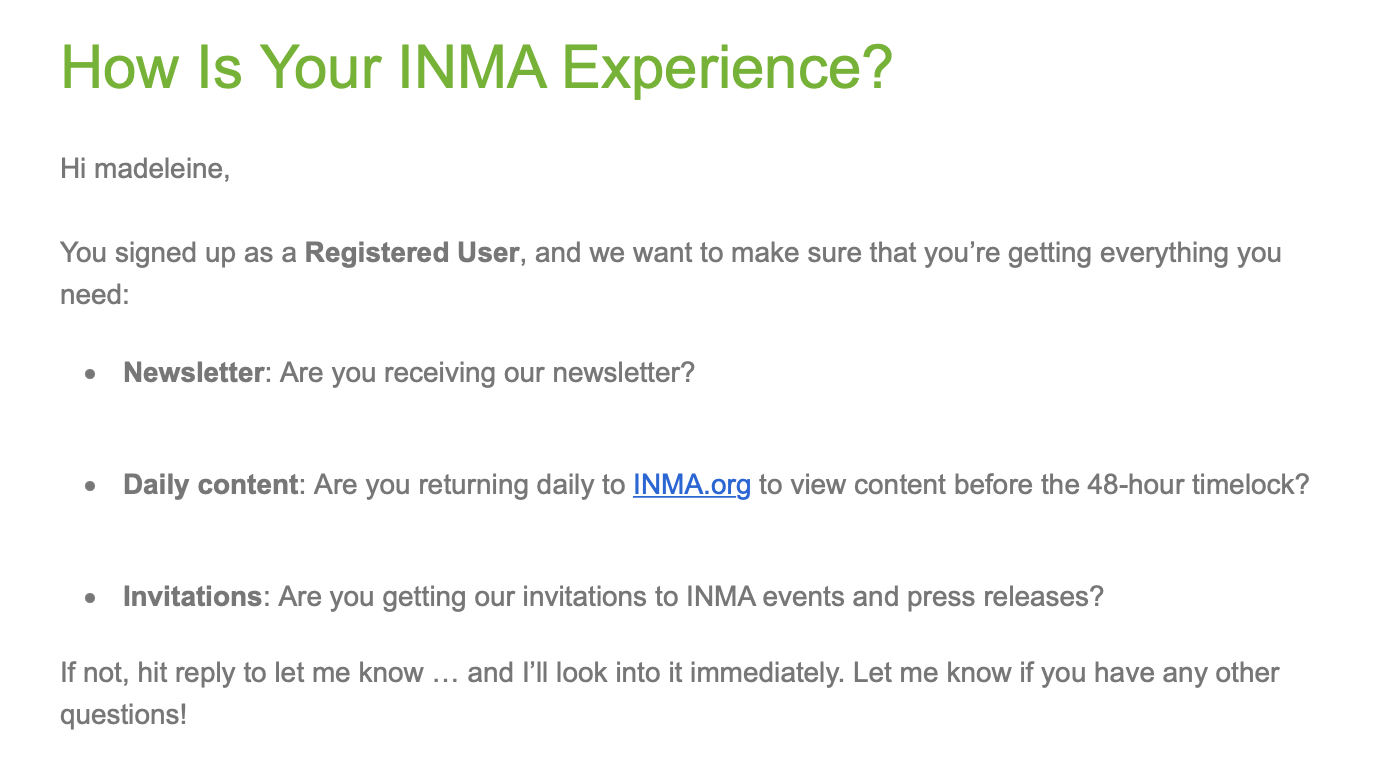
Task: Click the bold 'Newsletter' label
Action: [193, 373]
